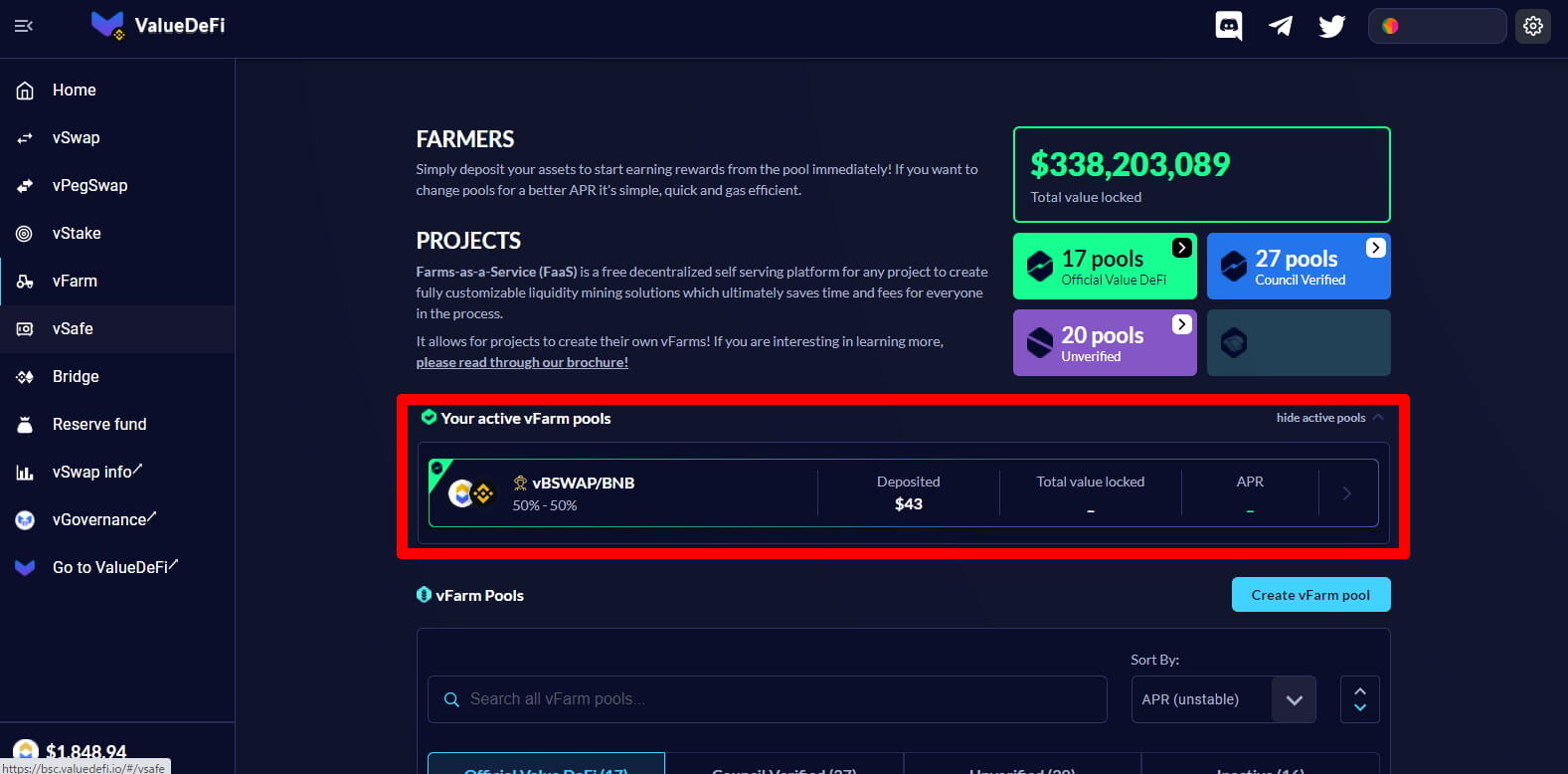Open the Discord community icon
1568x774 pixels.
point(1229,26)
